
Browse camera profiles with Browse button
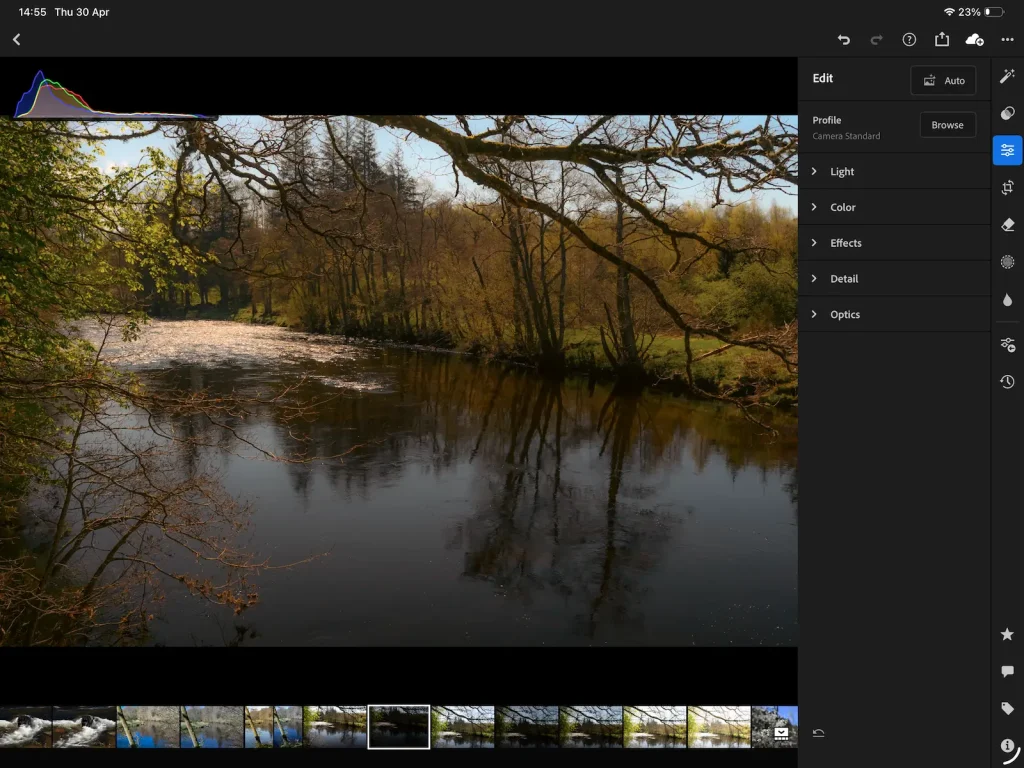[947, 124]
